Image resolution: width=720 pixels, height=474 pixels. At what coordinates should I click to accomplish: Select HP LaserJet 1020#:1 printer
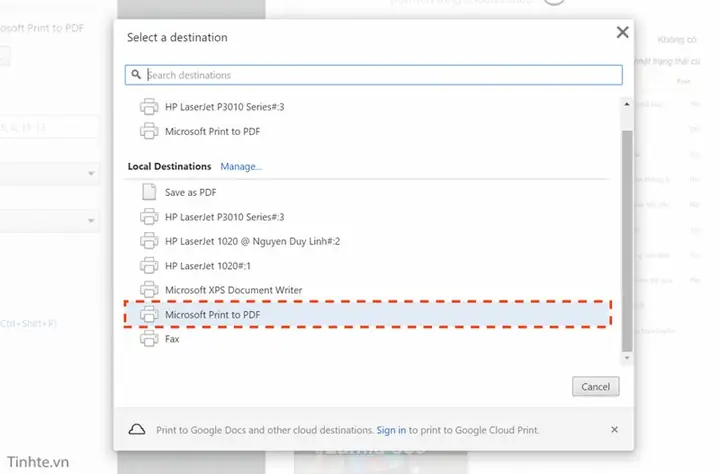367,265
